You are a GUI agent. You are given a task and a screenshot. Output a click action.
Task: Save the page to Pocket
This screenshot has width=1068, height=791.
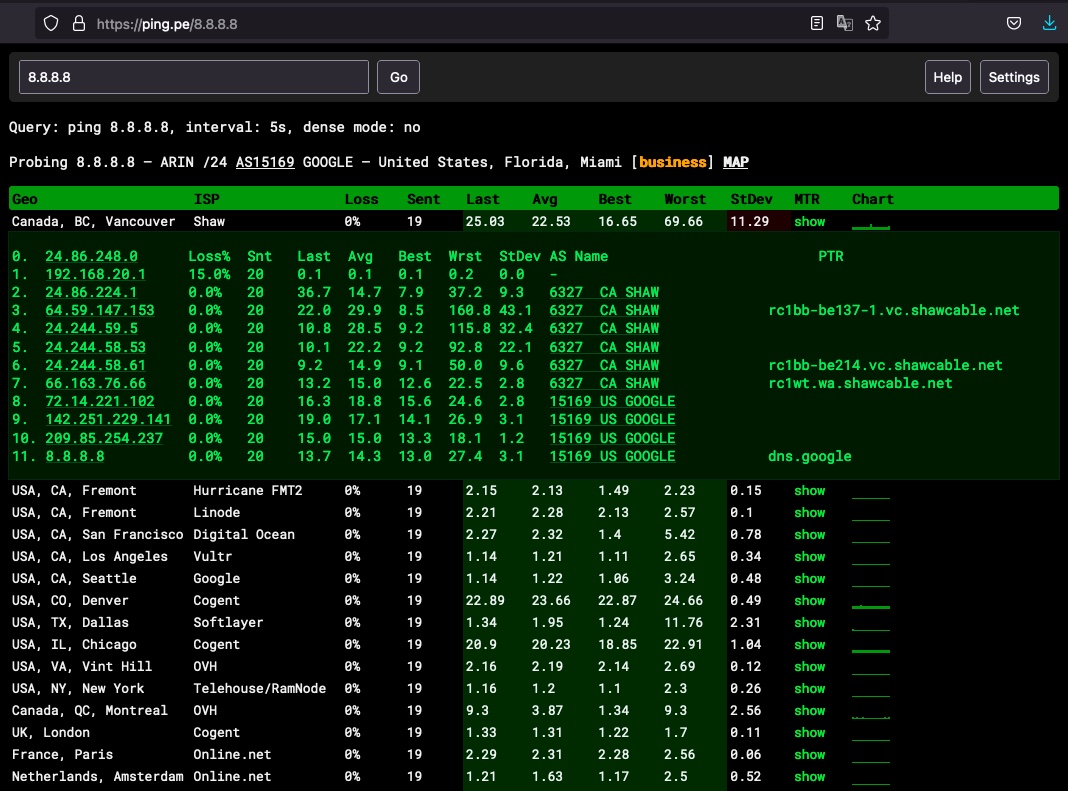click(x=1013, y=22)
